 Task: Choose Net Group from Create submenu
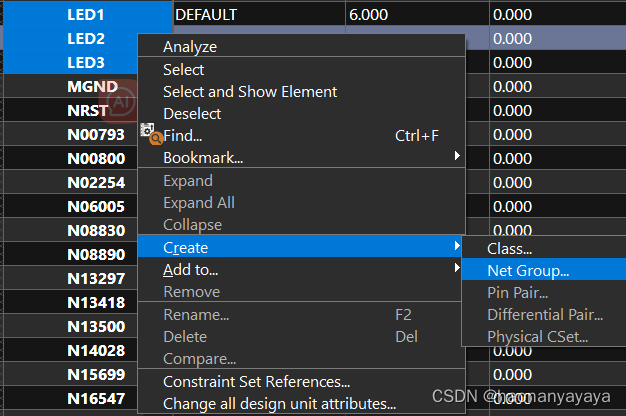coord(528,271)
